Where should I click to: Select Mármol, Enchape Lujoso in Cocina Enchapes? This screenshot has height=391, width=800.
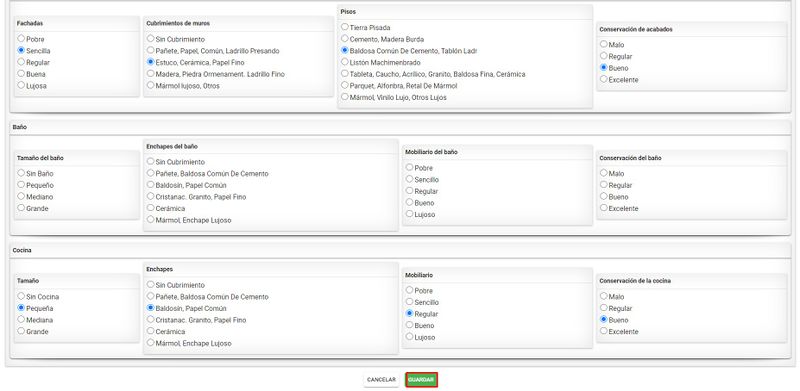151,343
